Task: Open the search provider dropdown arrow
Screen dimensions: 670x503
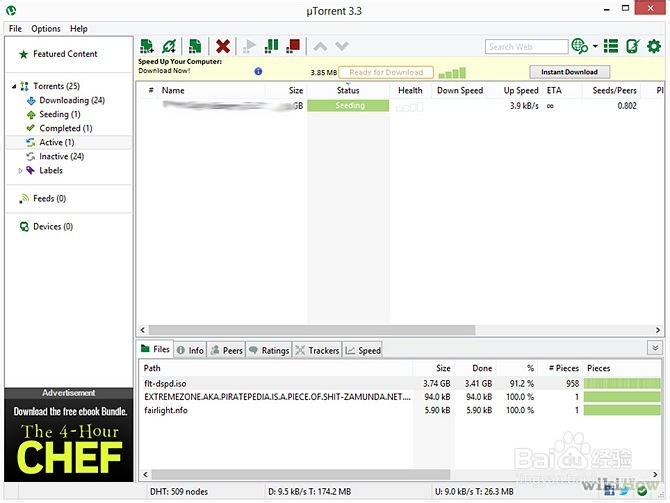Action: (x=595, y=46)
